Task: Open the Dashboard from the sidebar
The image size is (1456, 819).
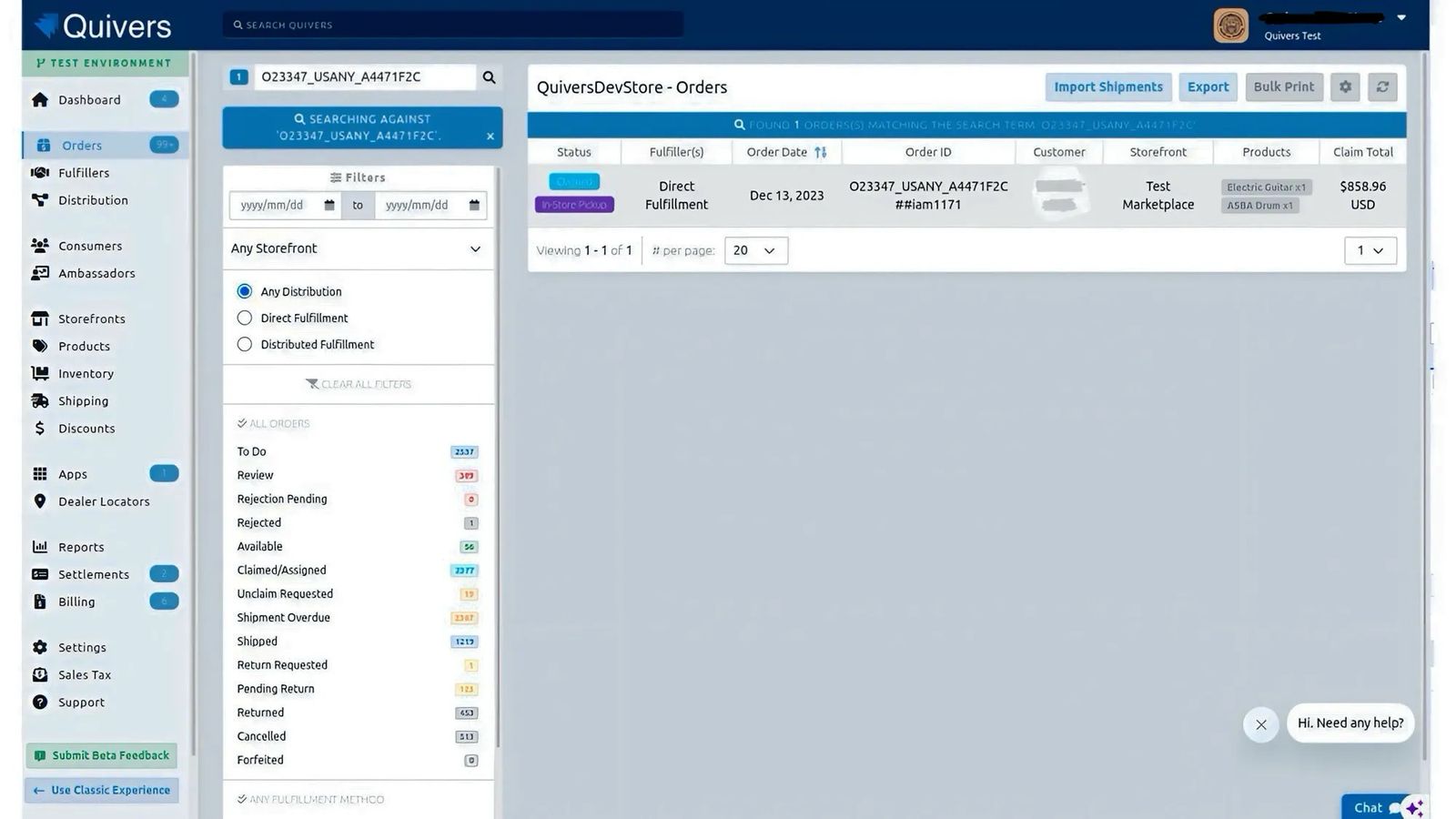Action: pyautogui.click(x=89, y=100)
